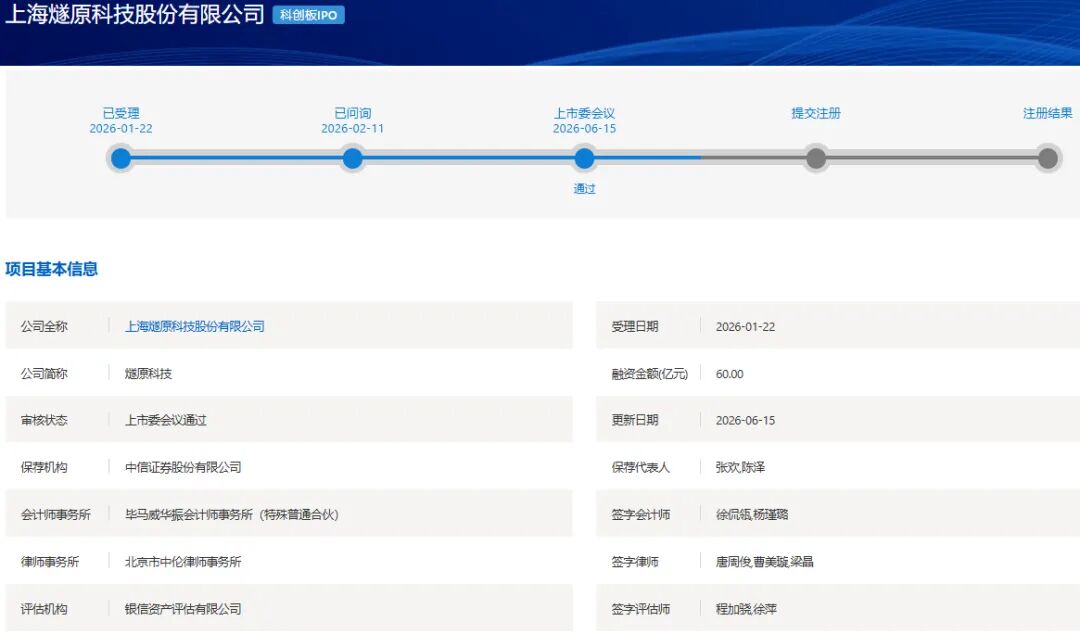Click the 提交注册 gray timeline node
The width and height of the screenshot is (1080, 634).
pyautogui.click(x=816, y=158)
